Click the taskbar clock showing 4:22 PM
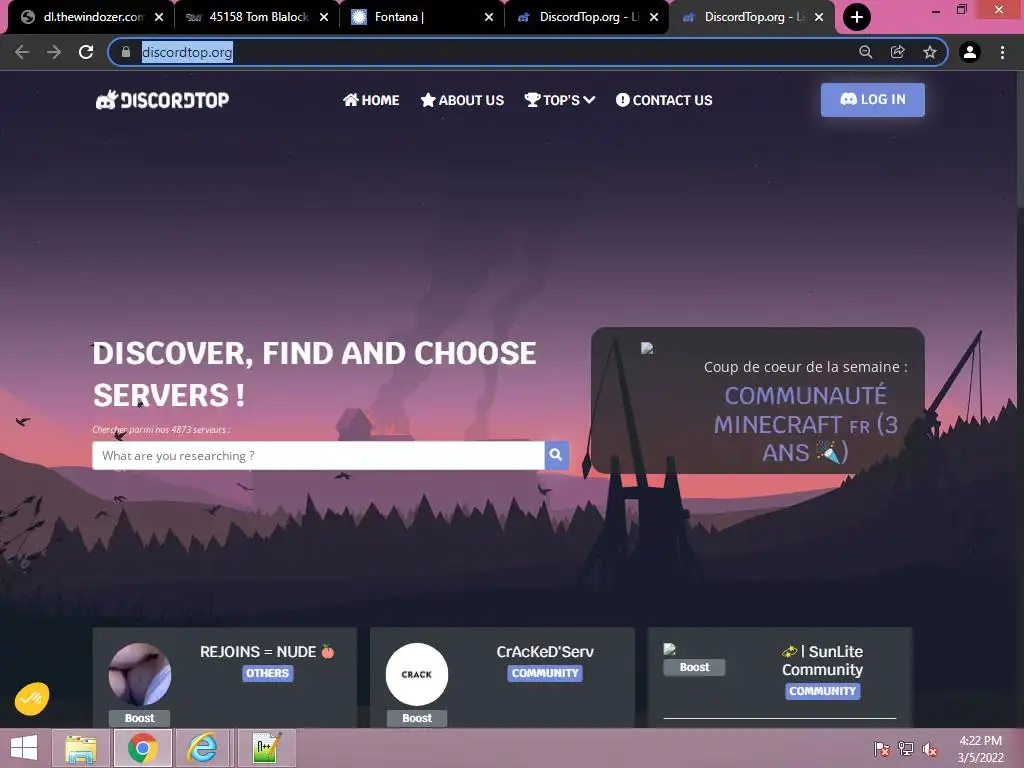This screenshot has width=1024, height=768. pyautogui.click(x=980, y=748)
